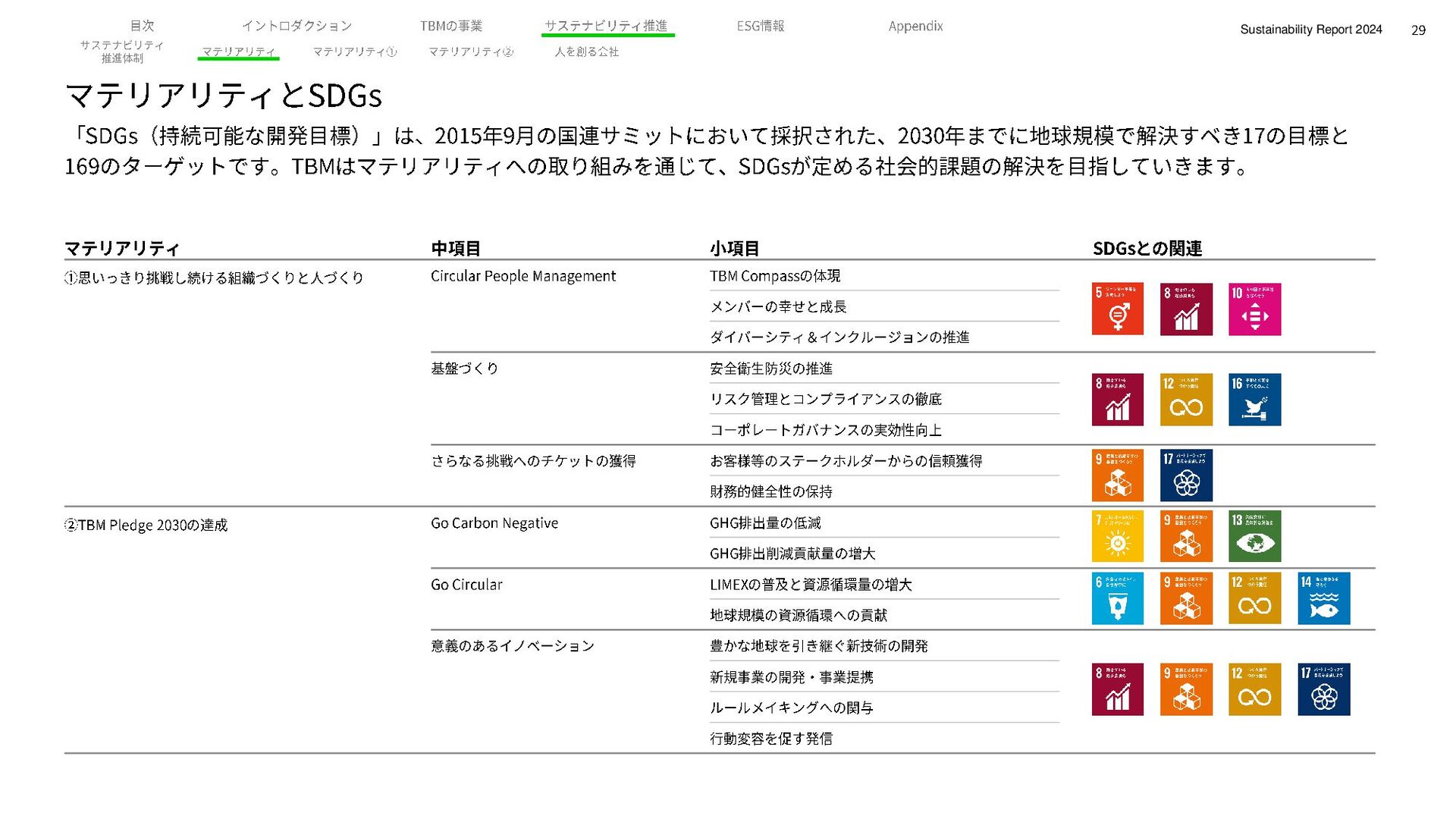Select the イントロダクション tab
The height and width of the screenshot is (819, 1456).
pos(297,26)
